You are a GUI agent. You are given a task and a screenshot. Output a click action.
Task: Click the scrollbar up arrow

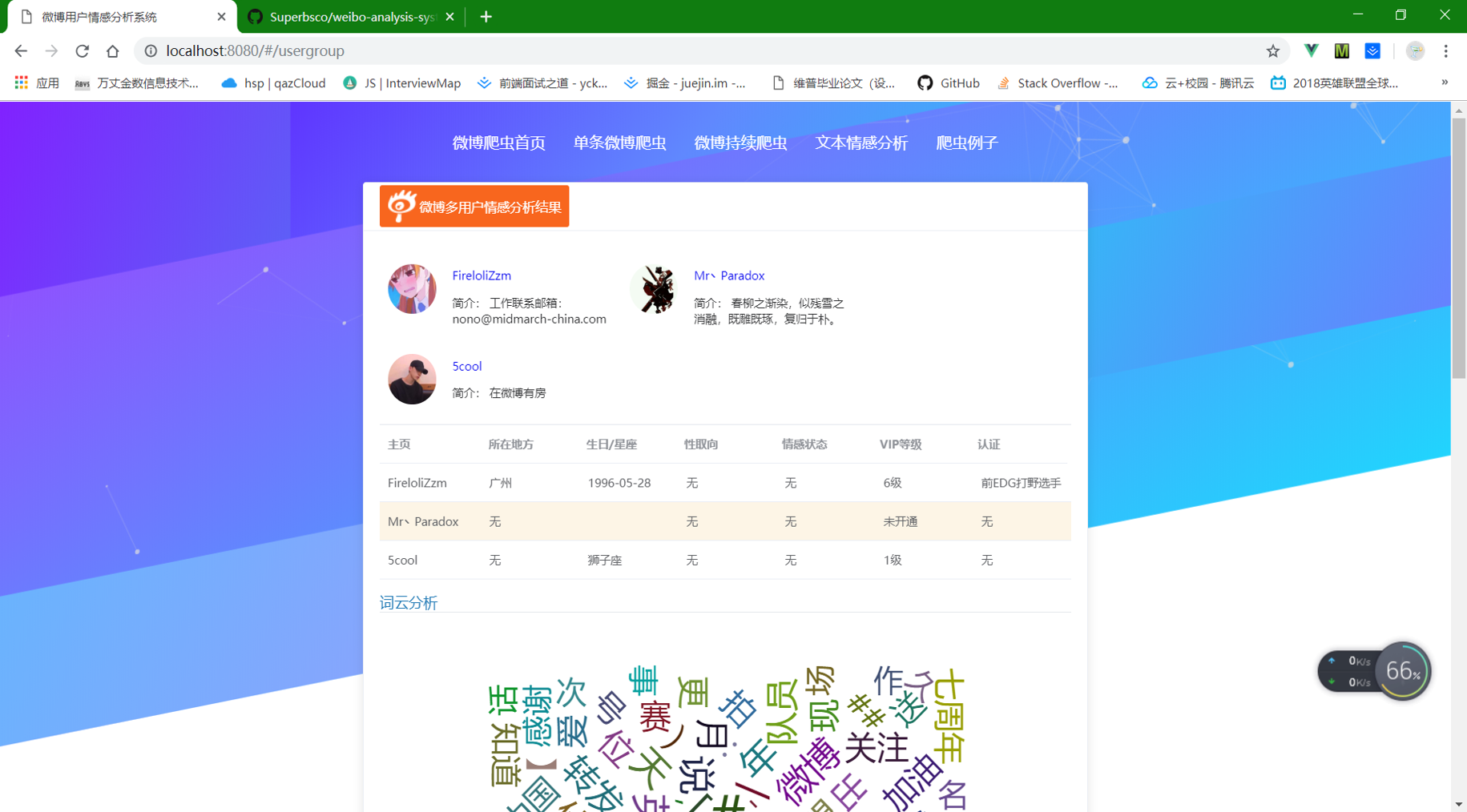[1458, 110]
